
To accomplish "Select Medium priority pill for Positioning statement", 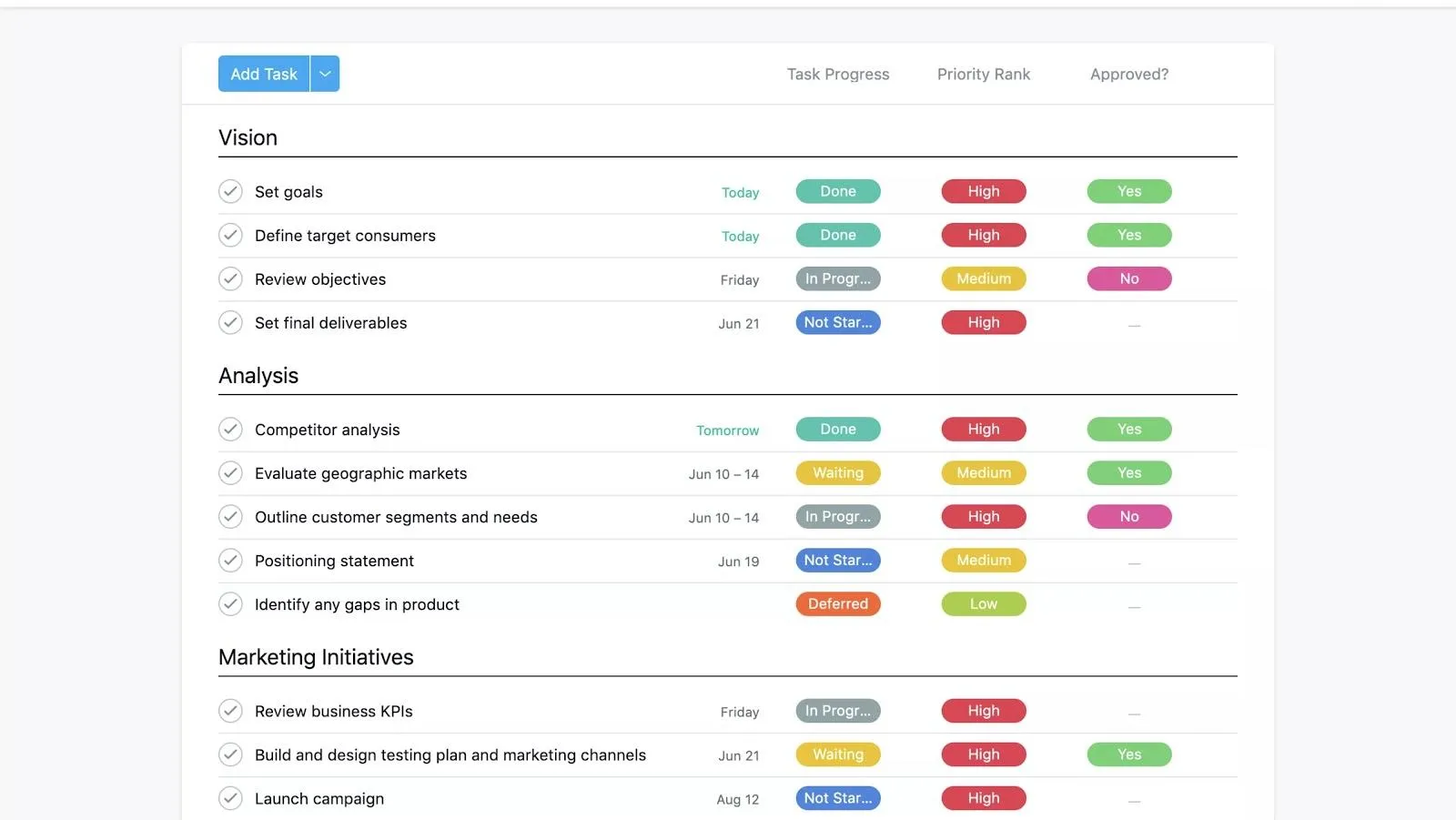I will (984, 560).
